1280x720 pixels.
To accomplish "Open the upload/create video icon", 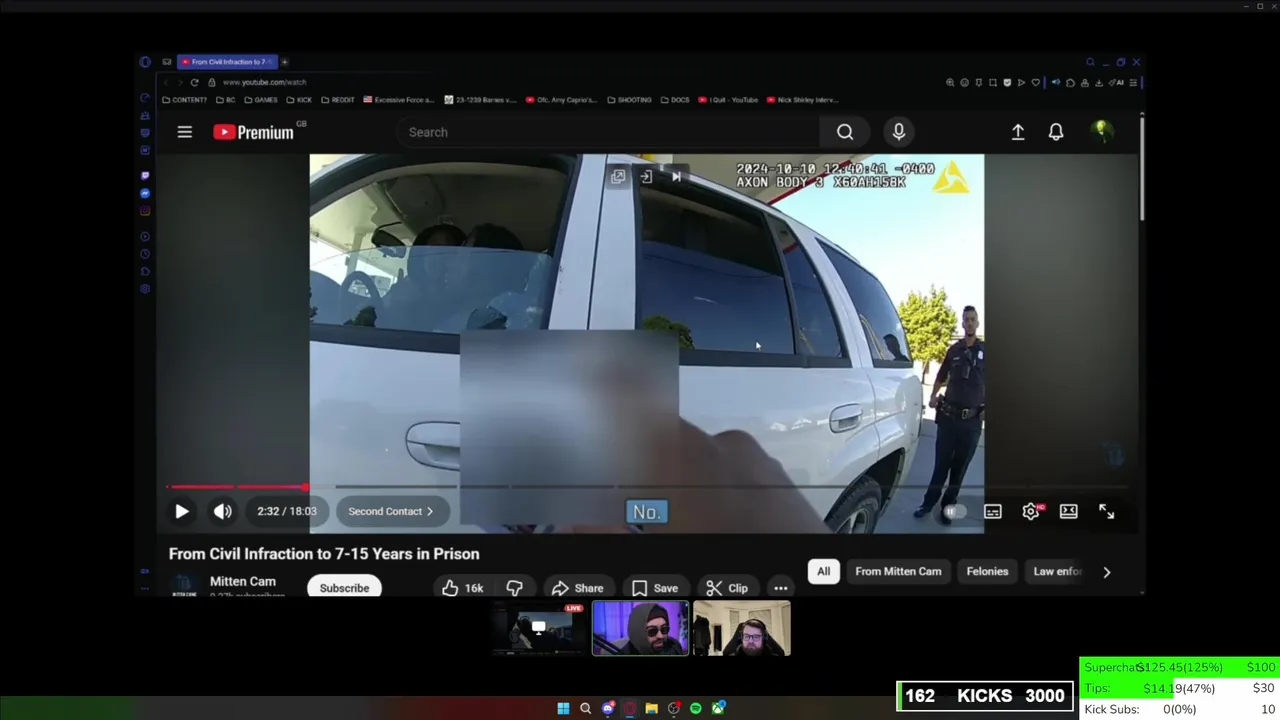I will point(1018,132).
